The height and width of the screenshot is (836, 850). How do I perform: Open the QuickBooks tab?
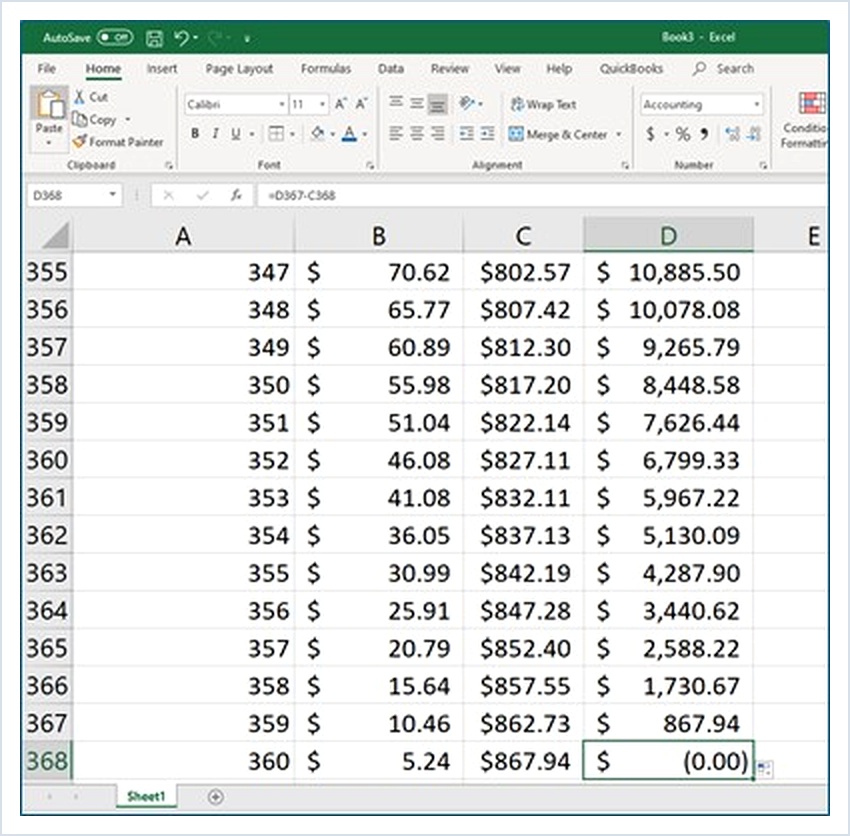click(631, 68)
